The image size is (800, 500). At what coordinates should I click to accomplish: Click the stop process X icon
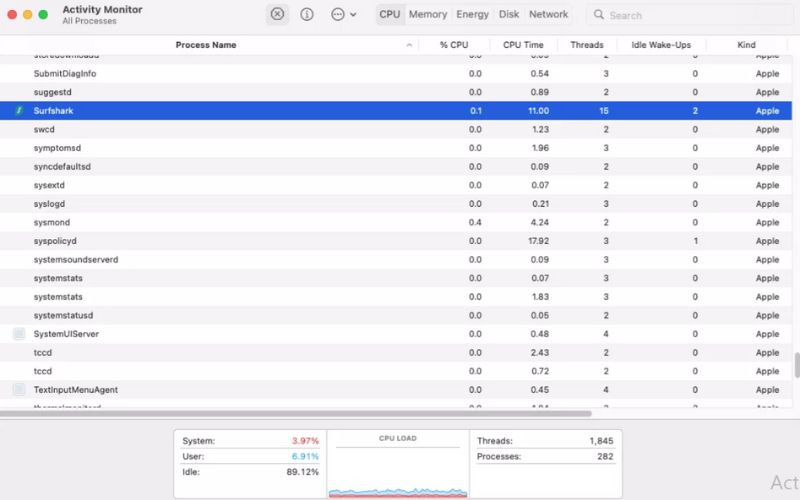277,15
